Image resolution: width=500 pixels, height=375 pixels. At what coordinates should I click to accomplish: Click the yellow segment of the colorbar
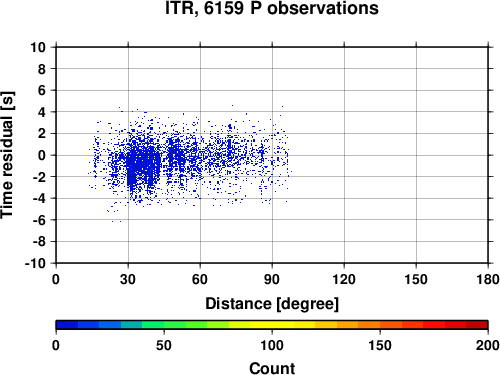tap(272, 325)
